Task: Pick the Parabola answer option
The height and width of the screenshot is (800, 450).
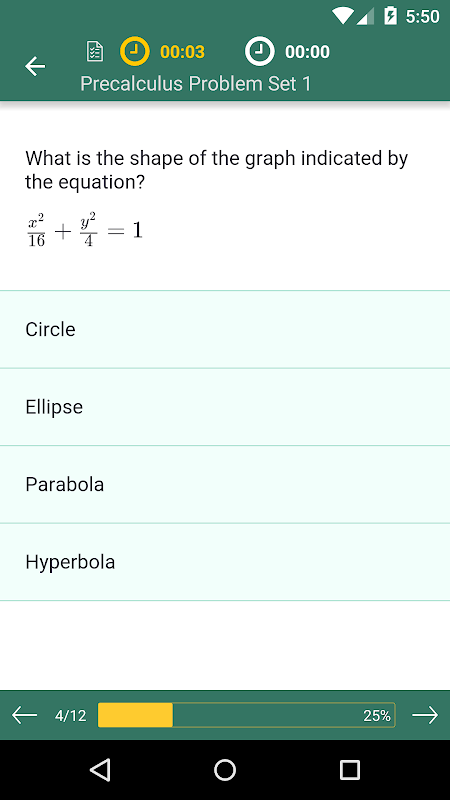Action: point(225,485)
